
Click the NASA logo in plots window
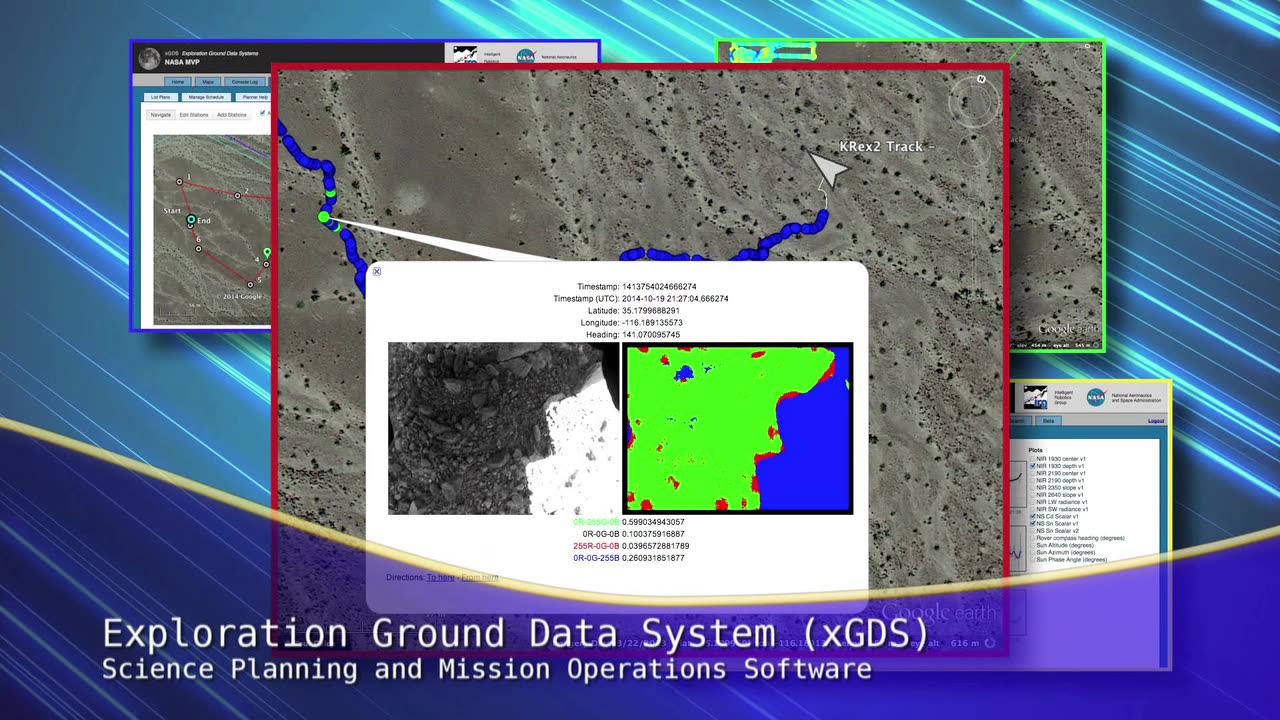click(x=1096, y=397)
